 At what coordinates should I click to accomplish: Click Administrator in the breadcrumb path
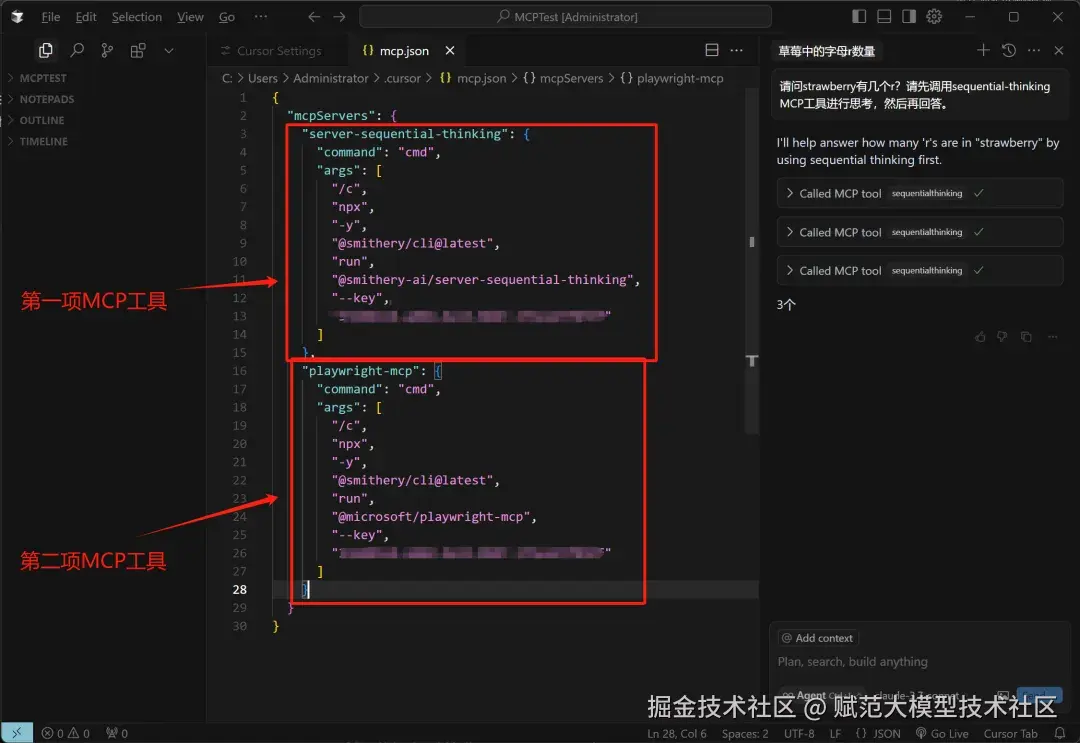tap(331, 79)
